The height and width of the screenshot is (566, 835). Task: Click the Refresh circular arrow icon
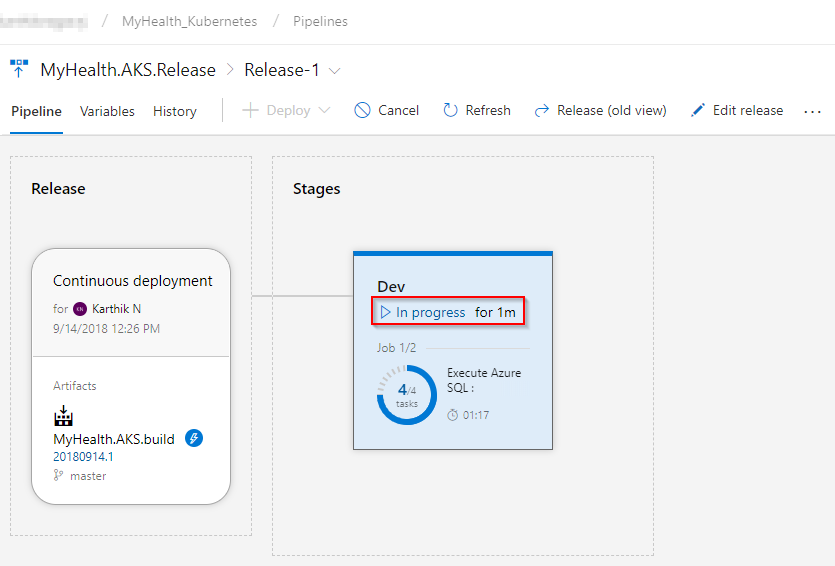450,110
